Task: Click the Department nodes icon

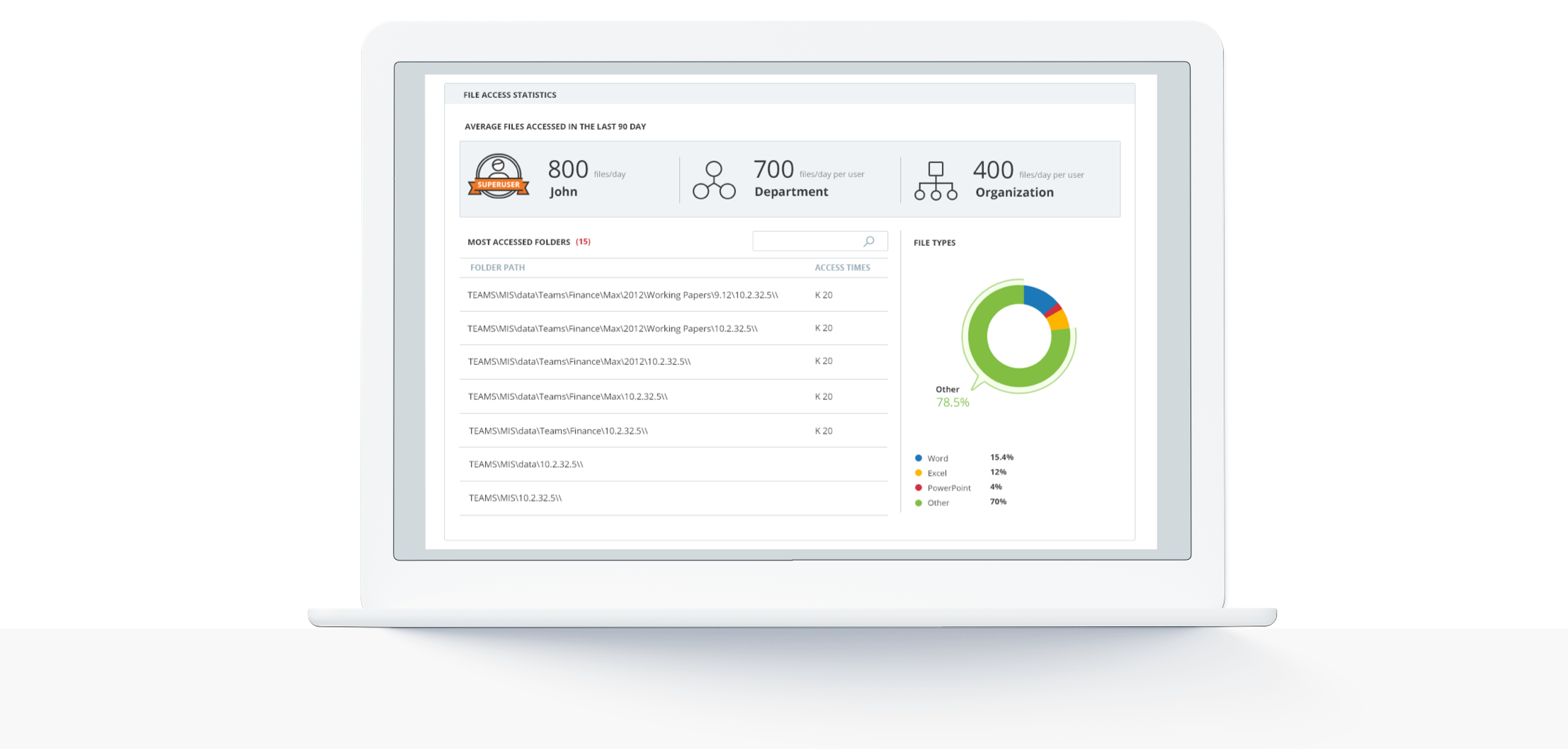Action: pos(713,180)
